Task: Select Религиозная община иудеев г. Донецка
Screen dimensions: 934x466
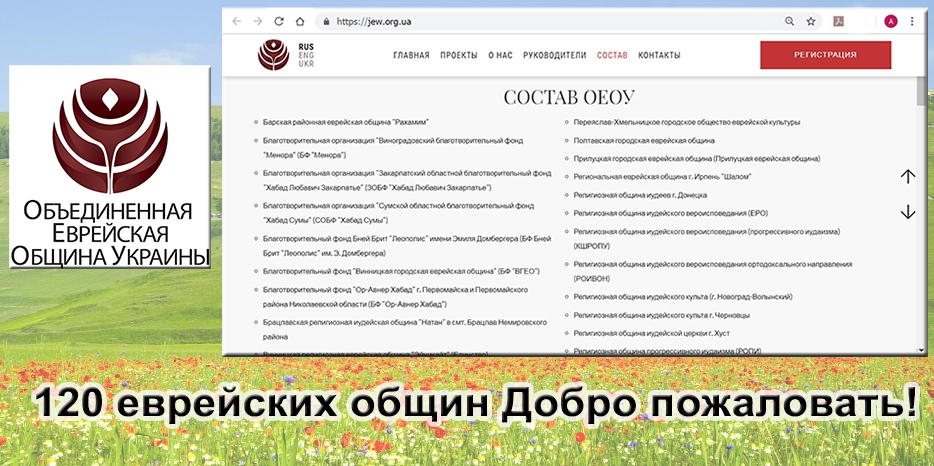Action: (640, 195)
